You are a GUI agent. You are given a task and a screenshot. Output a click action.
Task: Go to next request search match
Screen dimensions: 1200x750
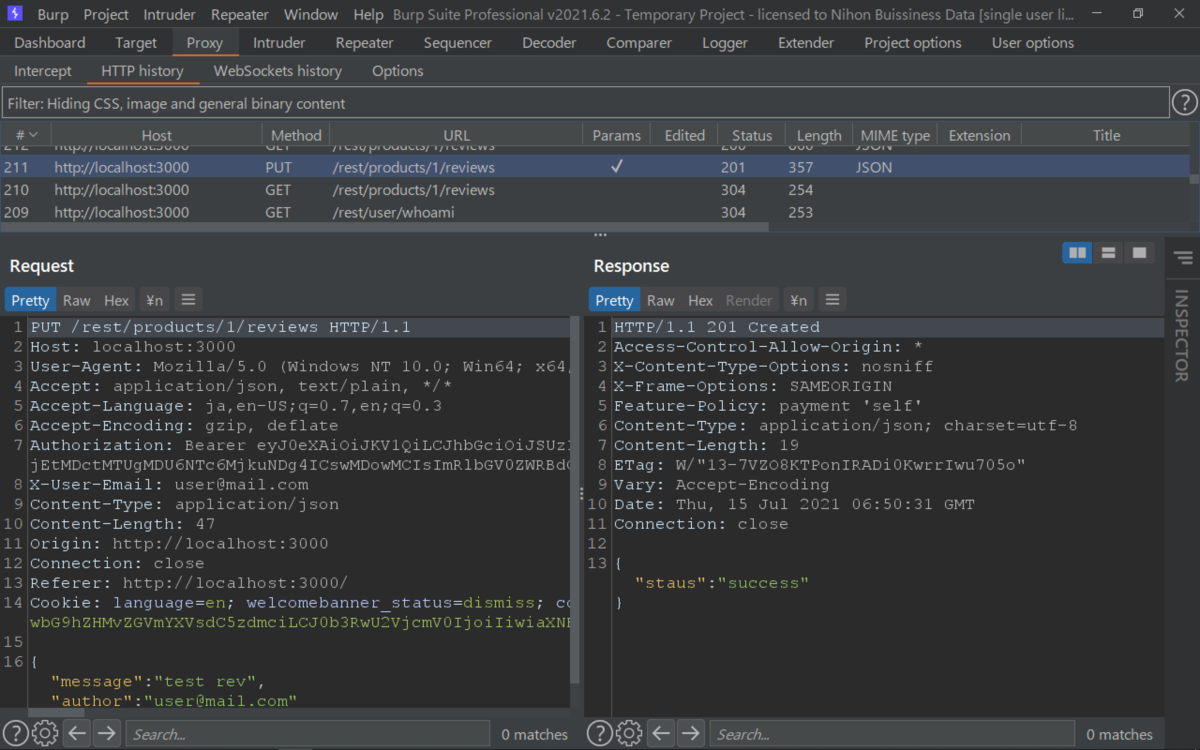click(106, 733)
